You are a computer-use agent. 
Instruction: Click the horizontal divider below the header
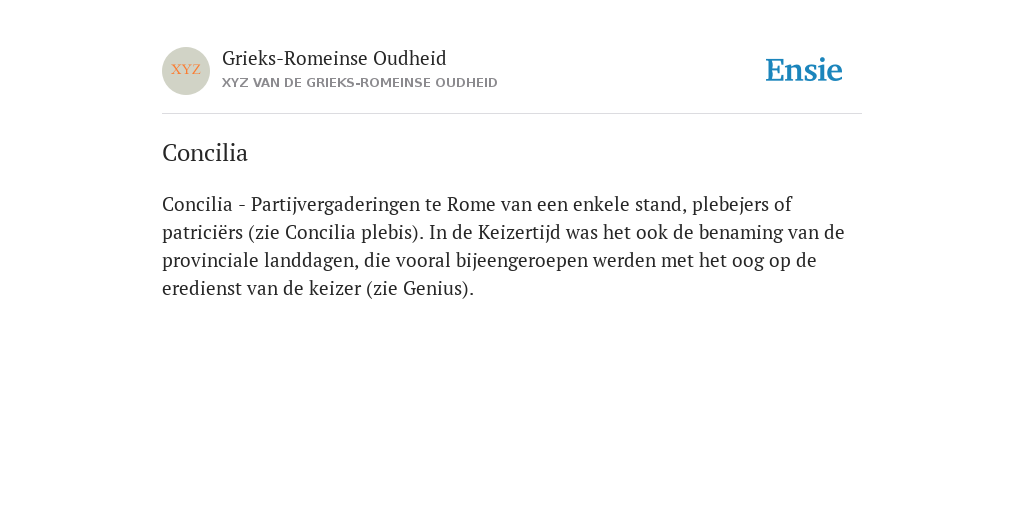pyautogui.click(x=512, y=114)
